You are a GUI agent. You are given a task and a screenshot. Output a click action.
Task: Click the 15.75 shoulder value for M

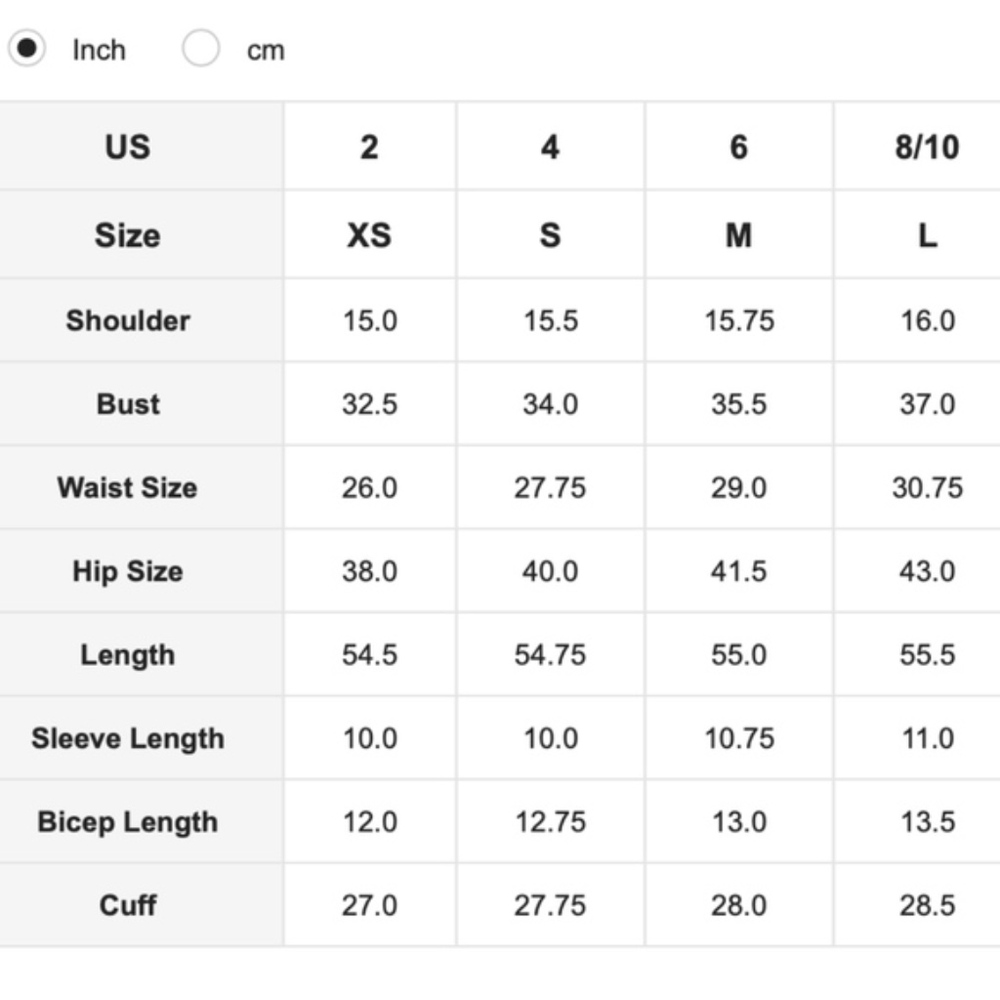coord(739,320)
